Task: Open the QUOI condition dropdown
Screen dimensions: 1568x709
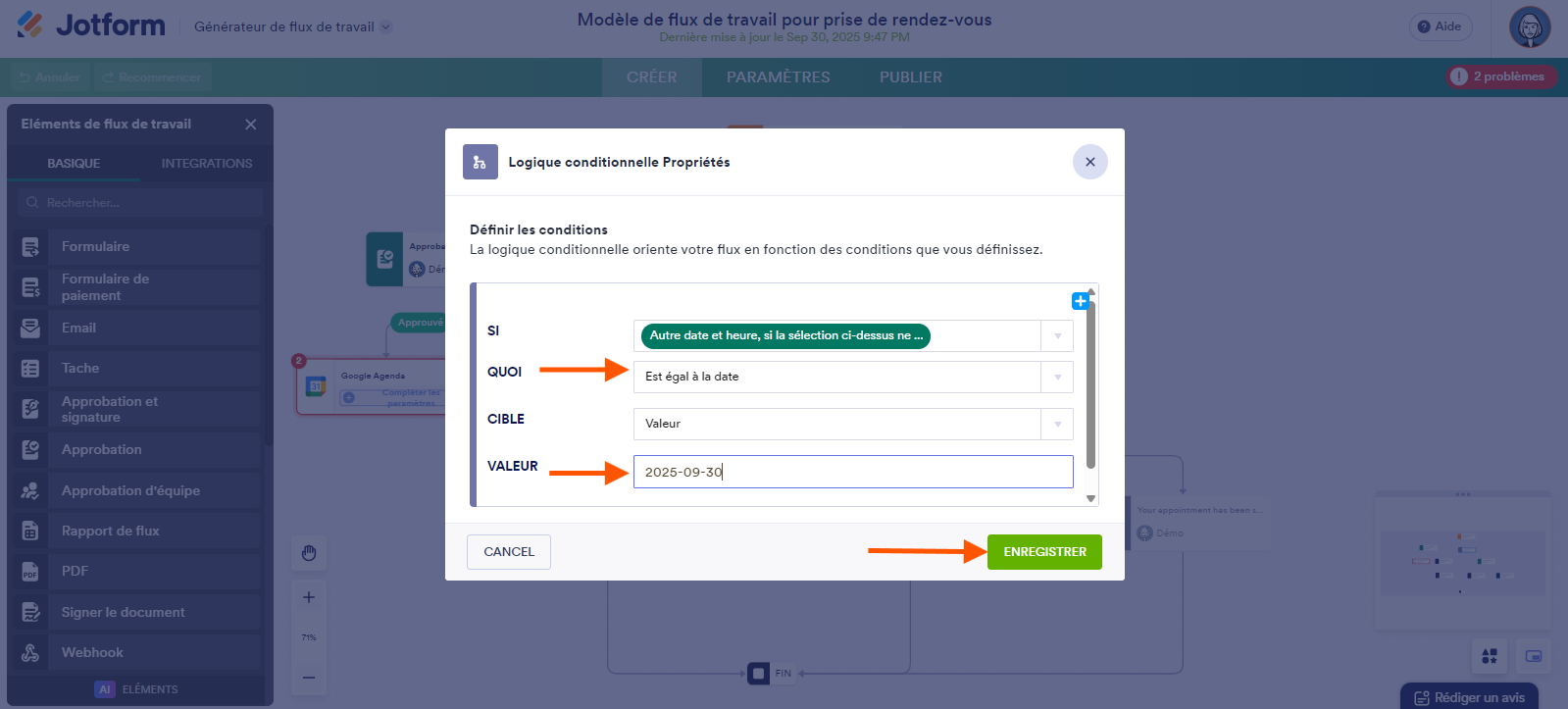Action: click(1057, 378)
